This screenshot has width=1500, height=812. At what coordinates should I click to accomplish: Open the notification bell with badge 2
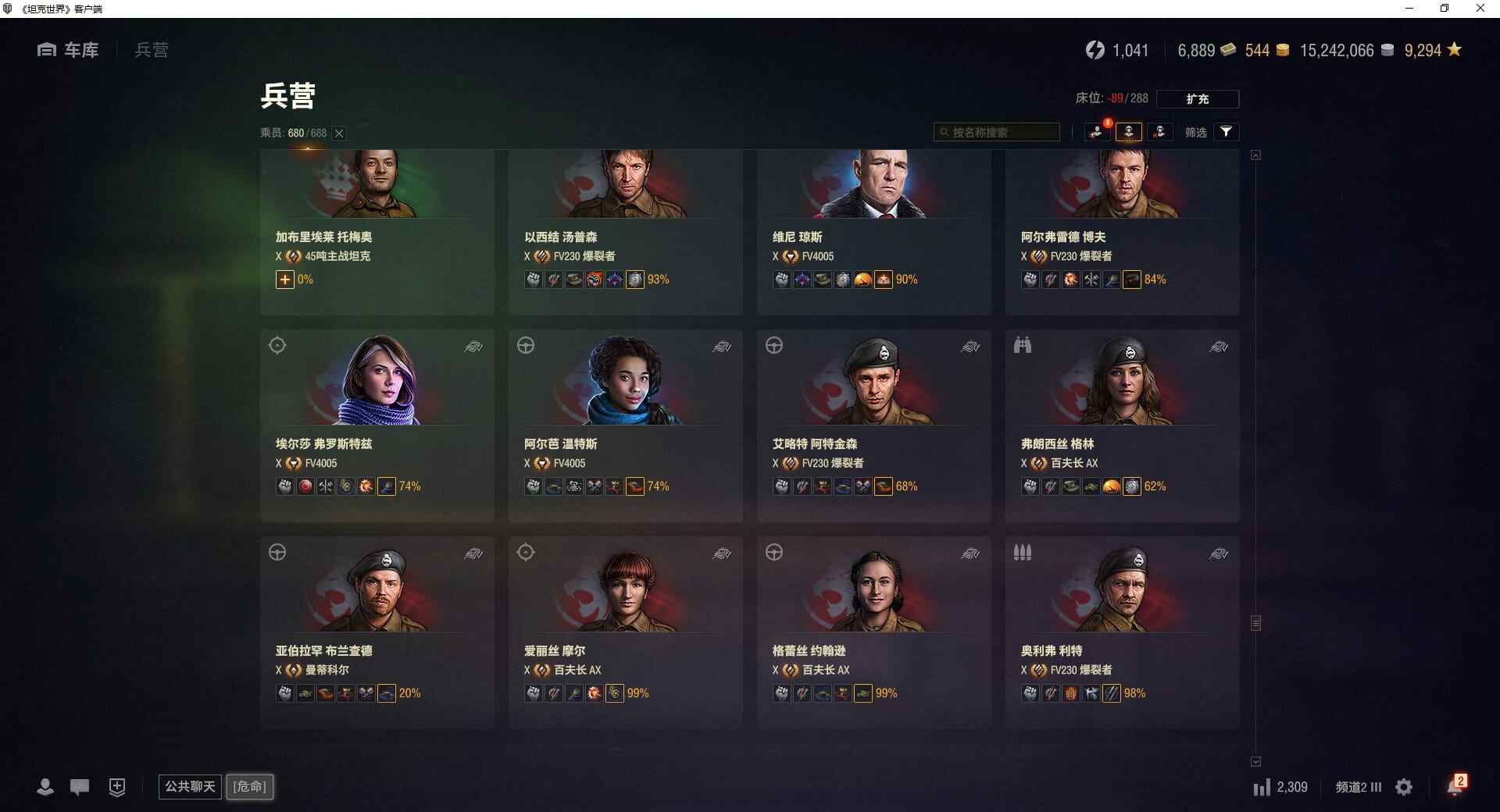click(x=1455, y=785)
